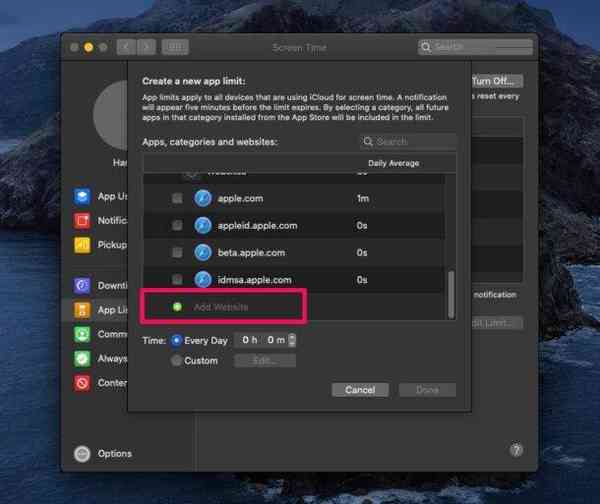Click the apple.com row label
This screenshot has width=600, height=504.
(240, 199)
